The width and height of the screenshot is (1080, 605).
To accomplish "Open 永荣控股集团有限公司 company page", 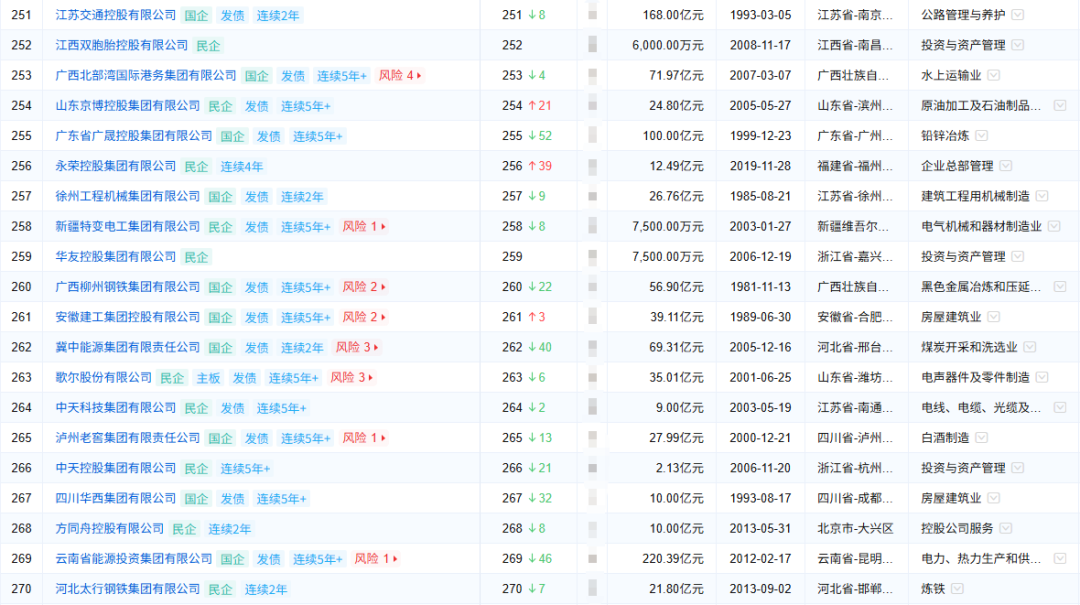I will point(116,165).
